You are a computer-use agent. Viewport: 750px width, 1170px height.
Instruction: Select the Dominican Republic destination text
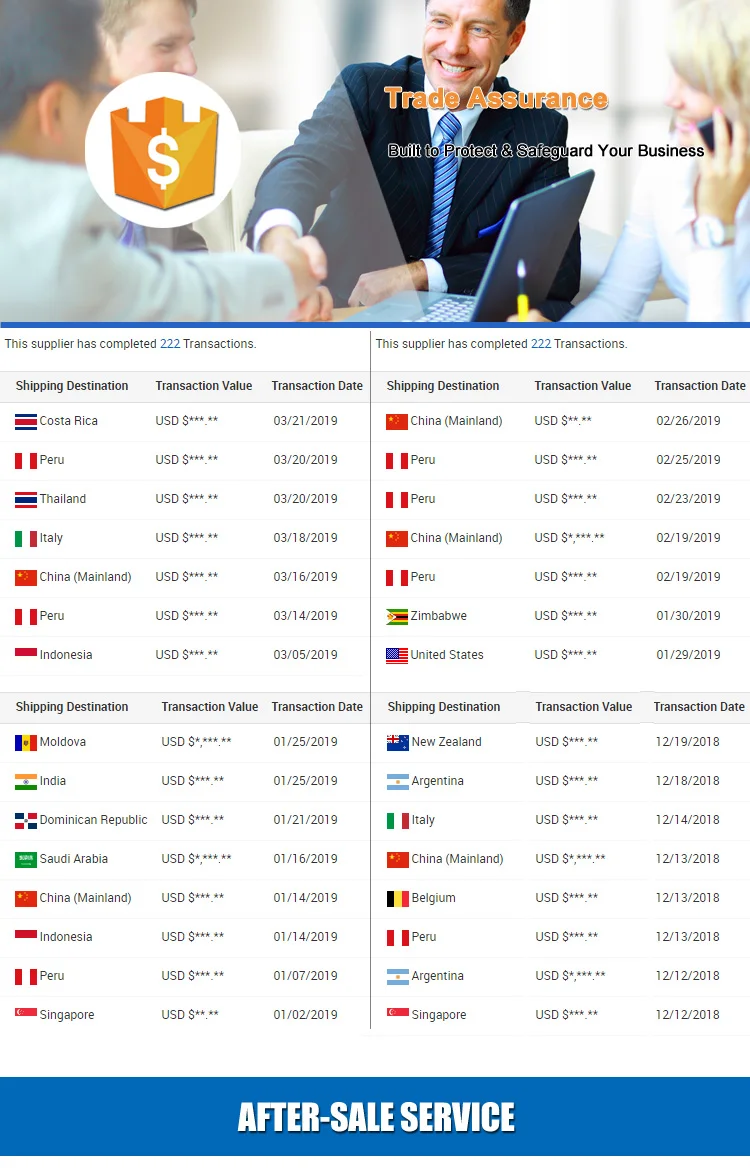[x=93, y=819]
